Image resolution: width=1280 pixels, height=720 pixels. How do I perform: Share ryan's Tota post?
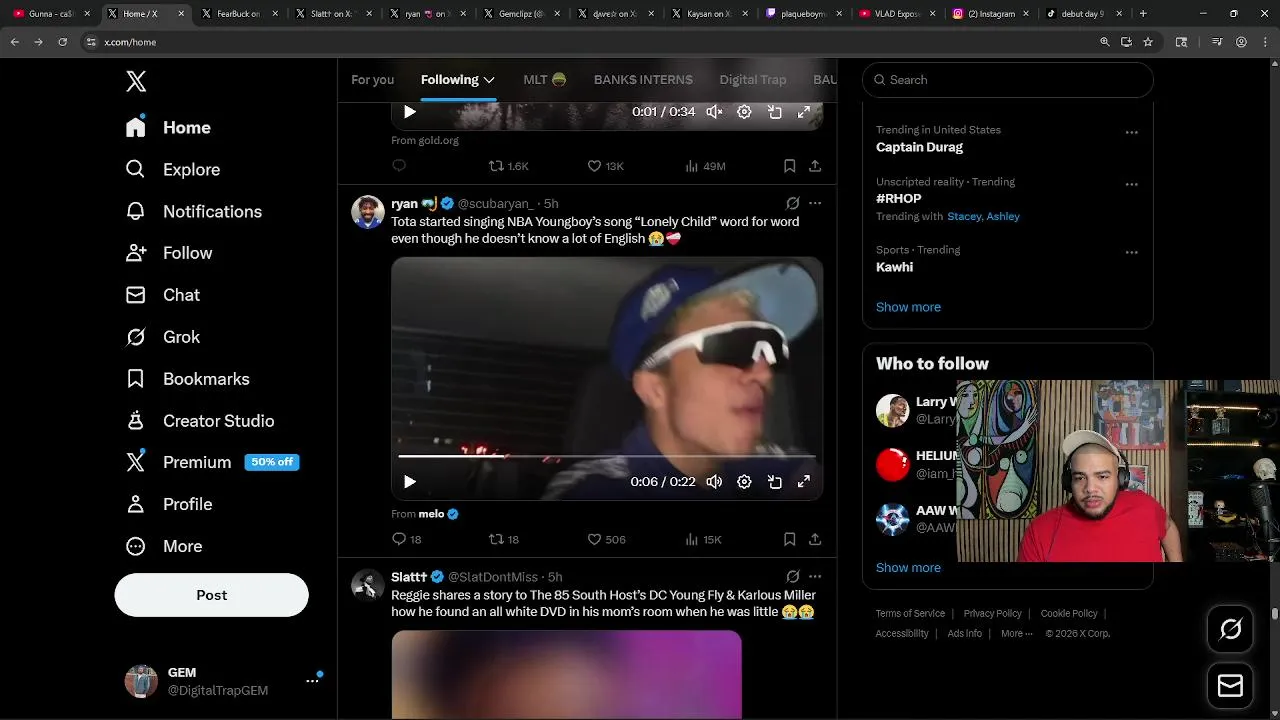point(815,539)
